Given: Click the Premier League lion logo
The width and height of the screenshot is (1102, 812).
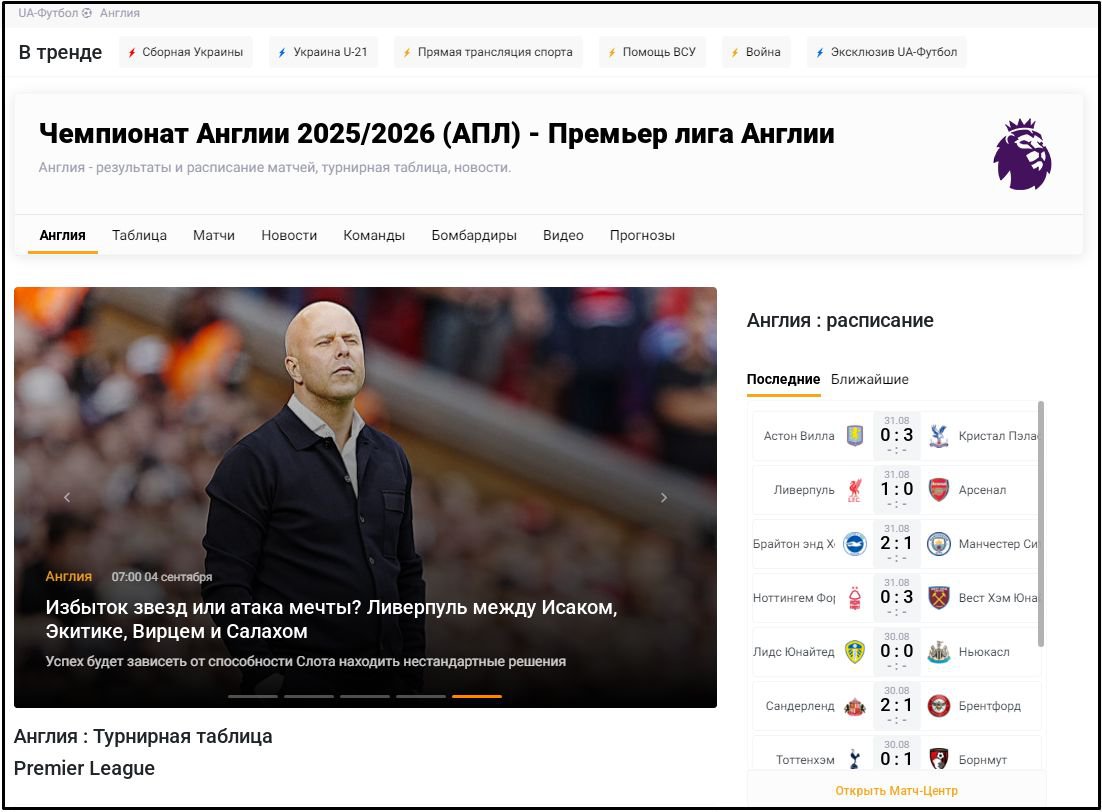Looking at the screenshot, I should coord(1022,154).
